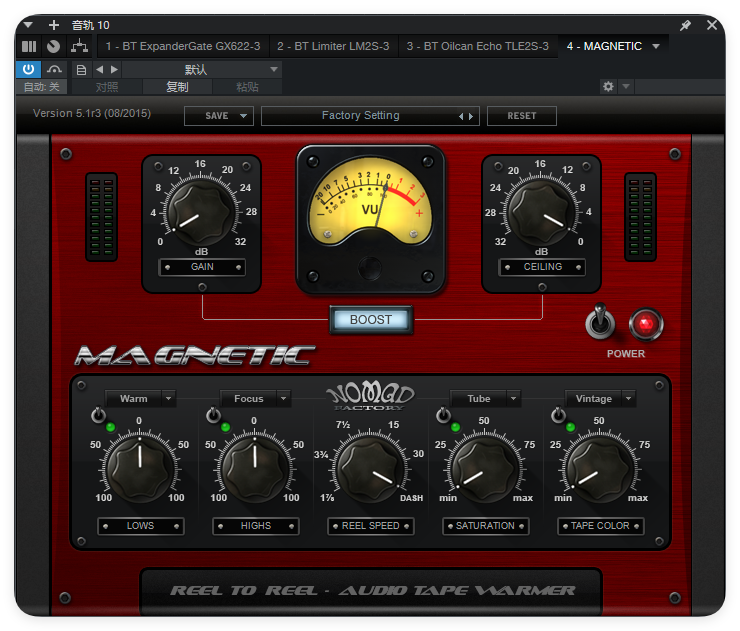Click the 自动: 关 automation button
This screenshot has width=740, height=631.
(42, 87)
